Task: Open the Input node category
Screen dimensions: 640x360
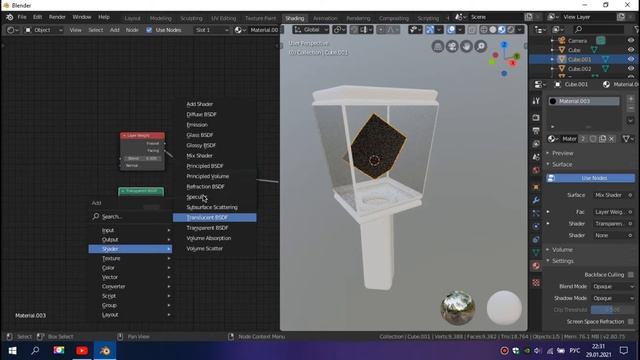Action: tap(130, 230)
